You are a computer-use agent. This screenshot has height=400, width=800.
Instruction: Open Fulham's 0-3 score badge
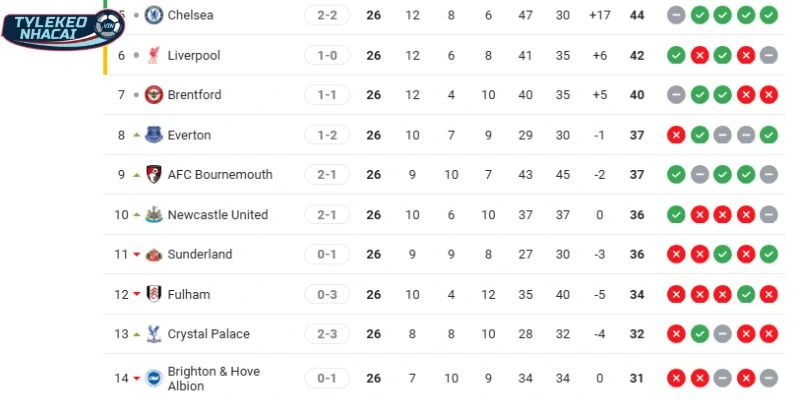tap(327, 295)
